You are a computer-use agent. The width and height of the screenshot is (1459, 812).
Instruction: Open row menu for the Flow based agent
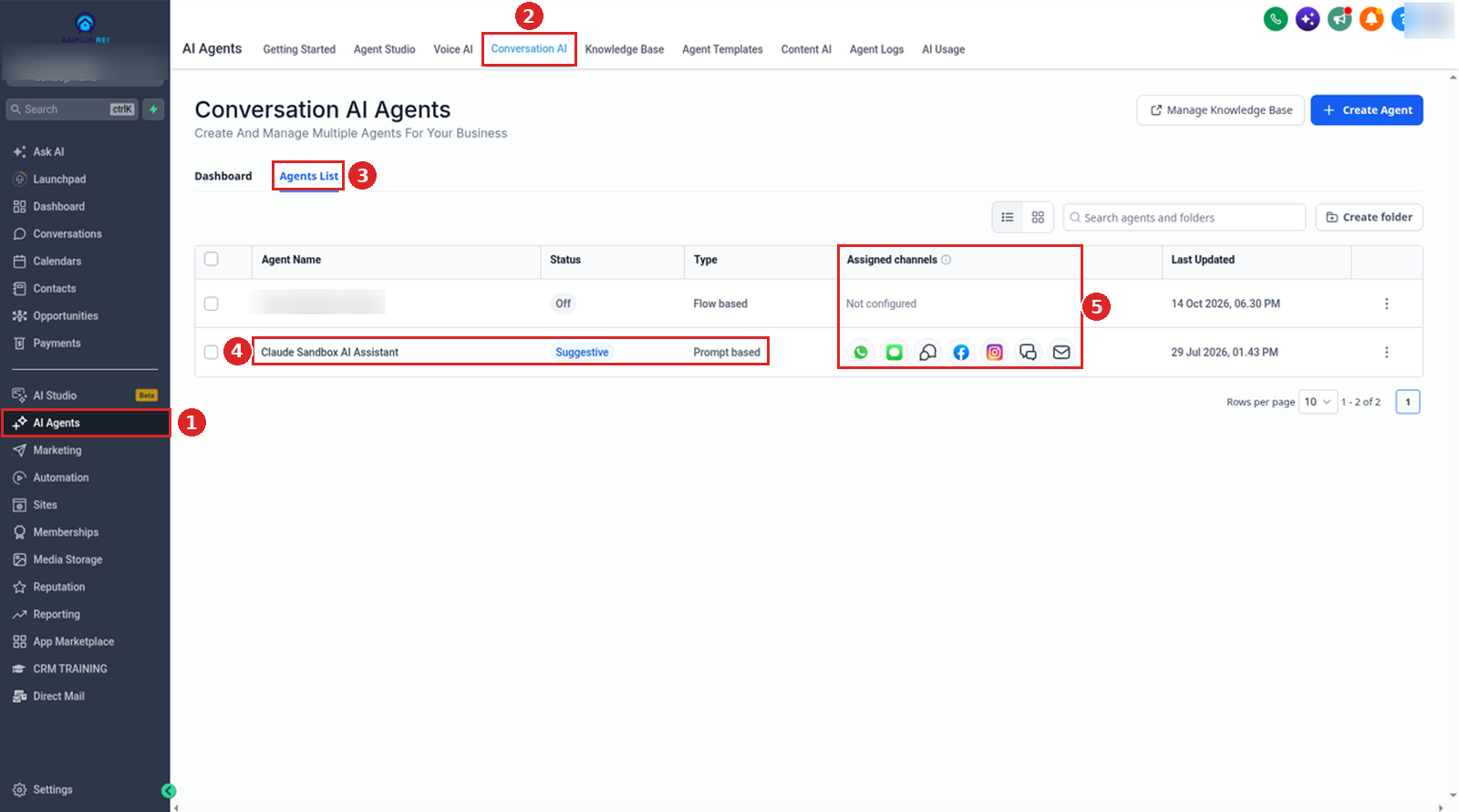pyautogui.click(x=1387, y=303)
